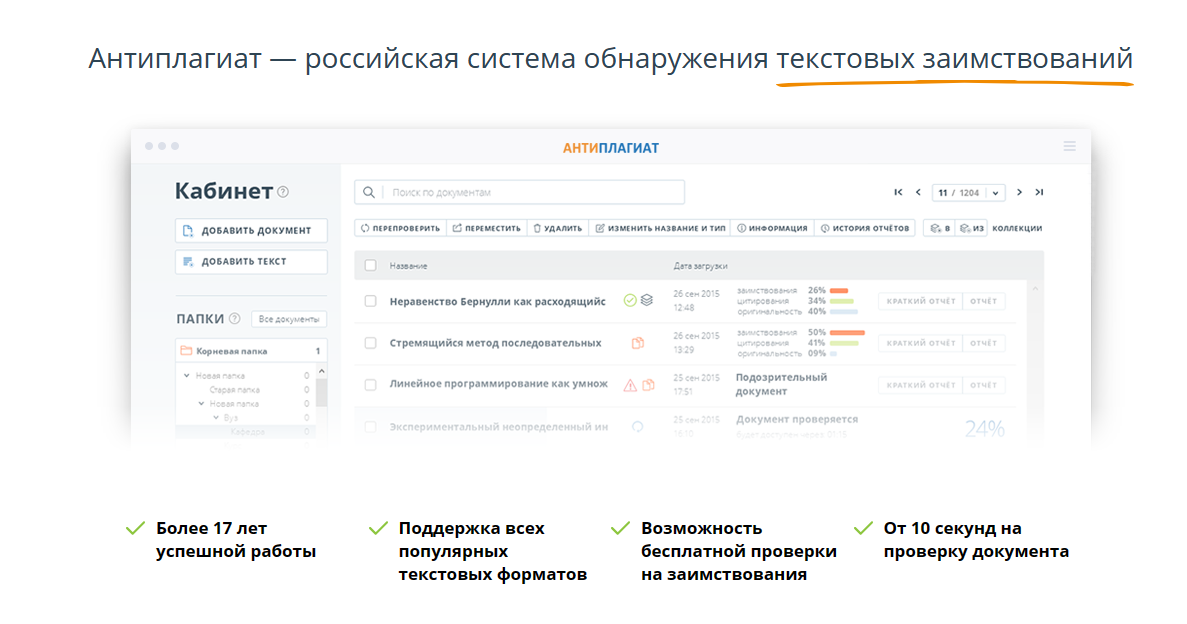The image size is (1187, 624).
Task: Click ИНФОРМАЦИЯ toolbar button
Action: [x=772, y=228]
